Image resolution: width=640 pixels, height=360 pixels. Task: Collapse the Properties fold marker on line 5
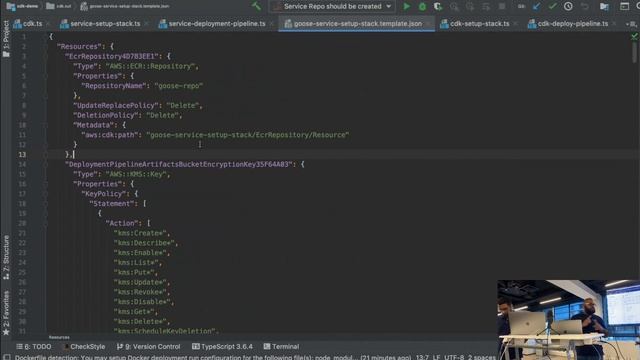coord(46,76)
